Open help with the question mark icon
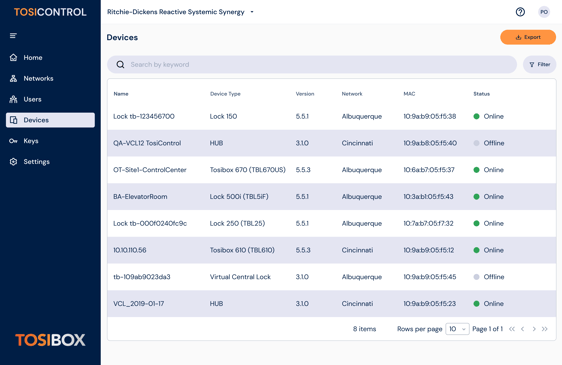Screen dimensions: 562x365 tap(520, 12)
